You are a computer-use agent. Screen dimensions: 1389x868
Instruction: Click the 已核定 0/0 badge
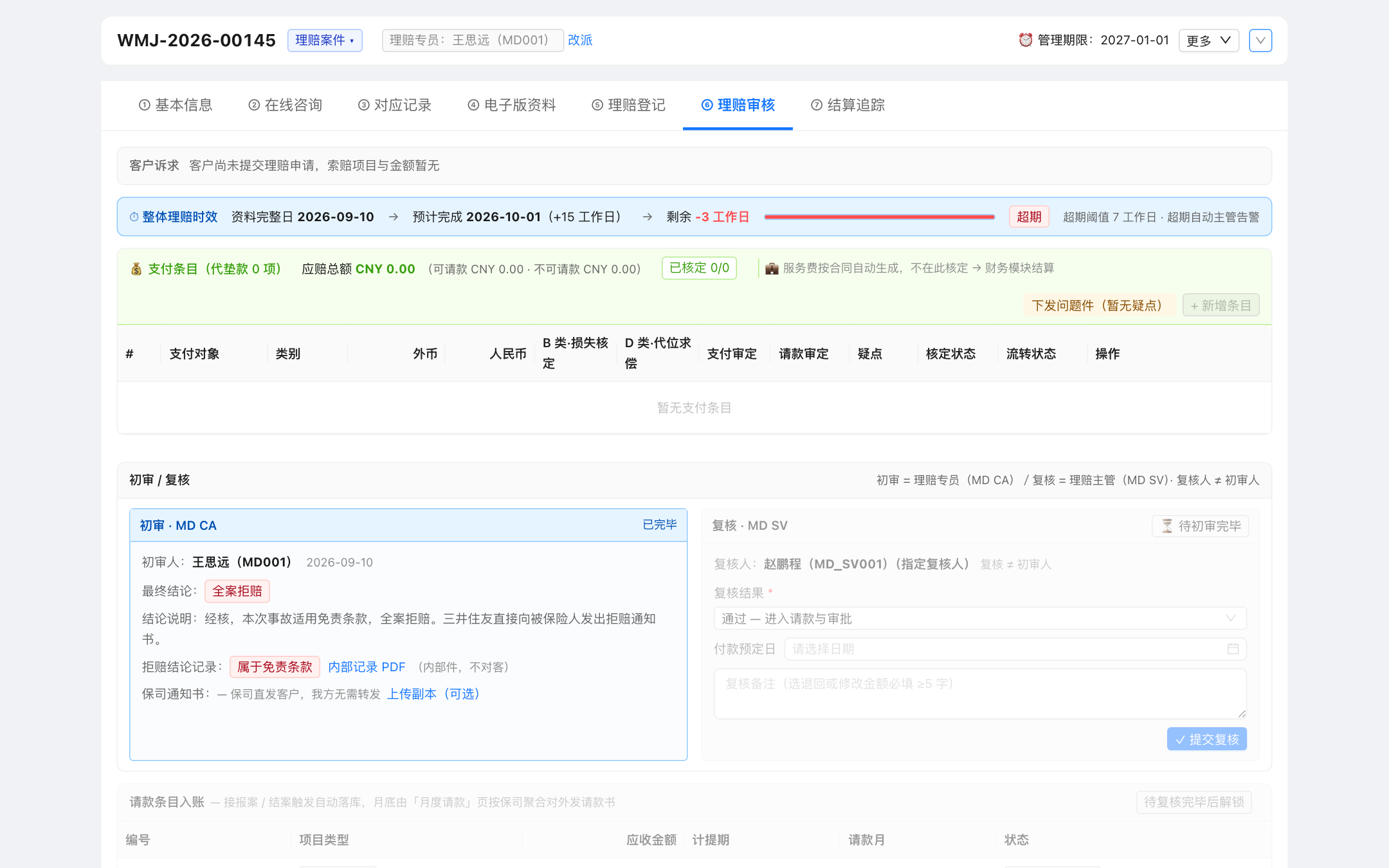pyautogui.click(x=699, y=268)
